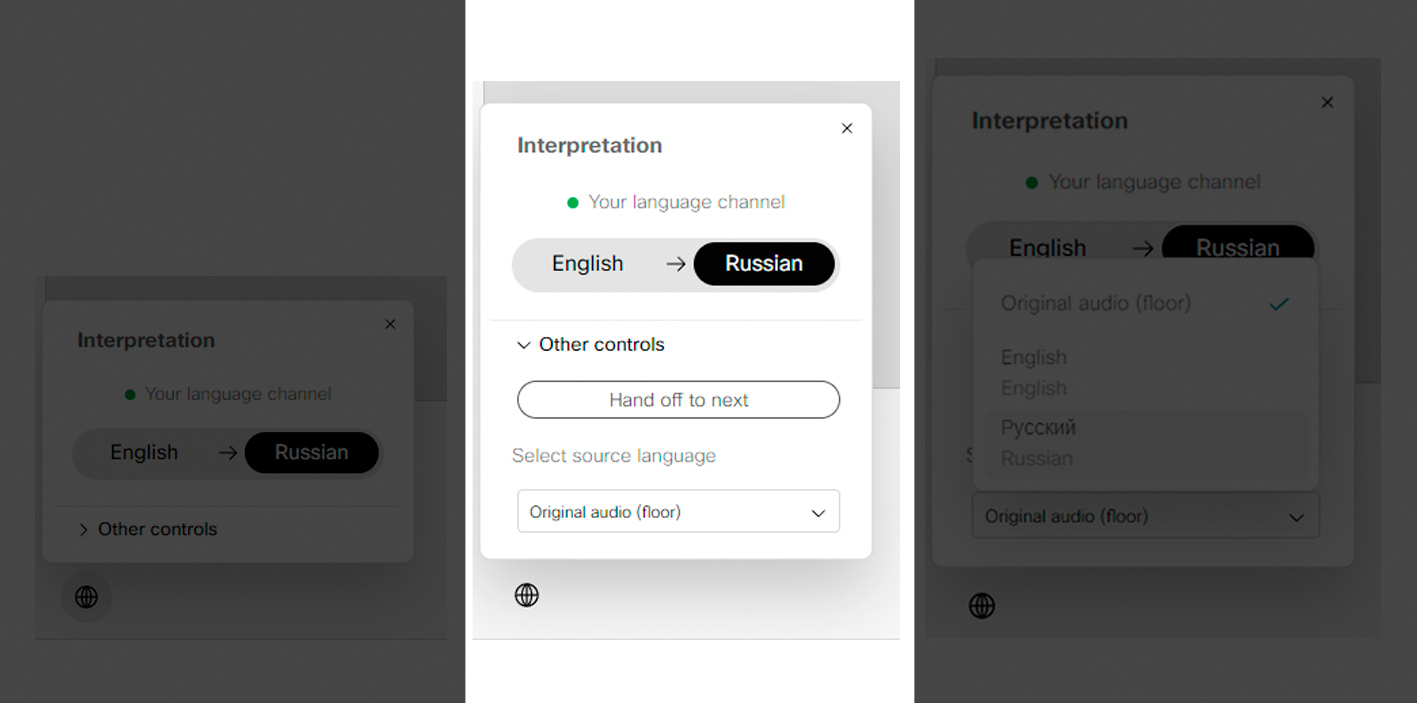Click the green dot indicator in the right panel
Screen dimensions: 1417x703
[1030, 181]
